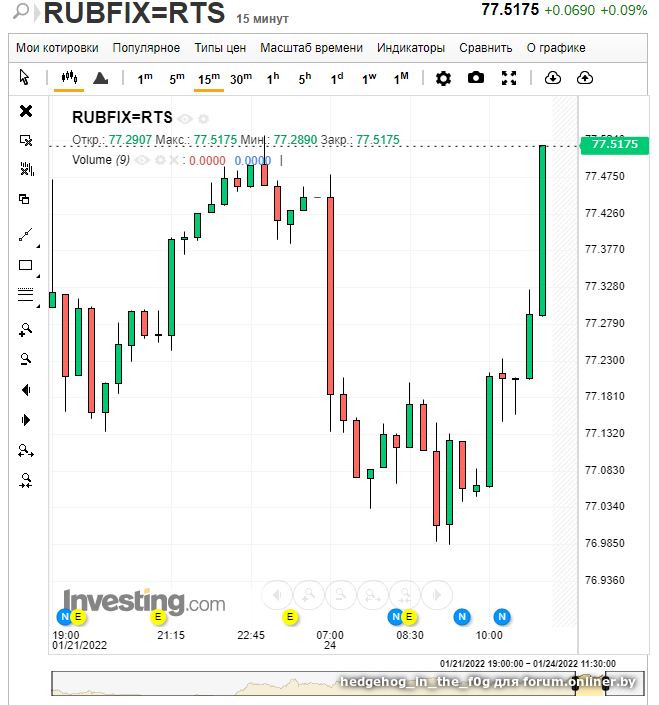
Task: Click the E event marker near 21:15
Action: coord(158,617)
